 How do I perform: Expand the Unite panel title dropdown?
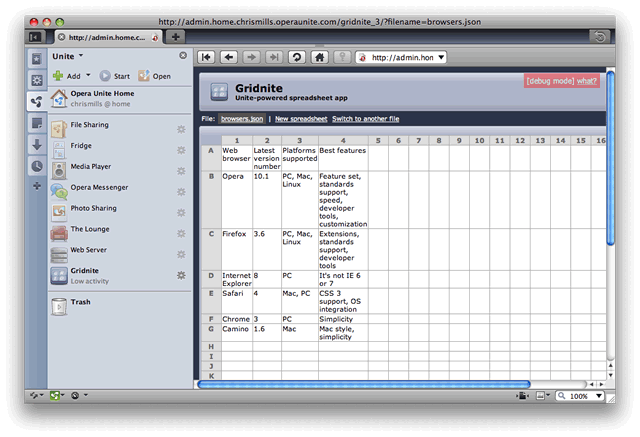(x=81, y=55)
